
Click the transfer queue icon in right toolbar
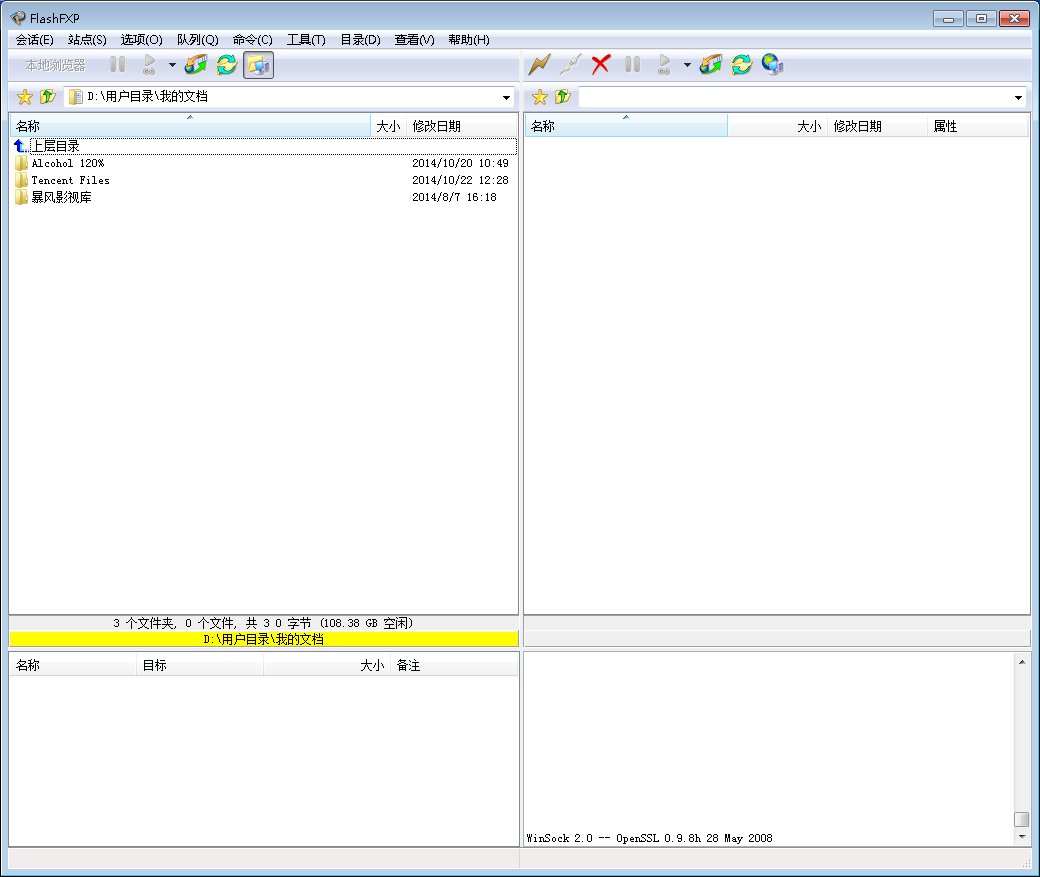click(710, 64)
